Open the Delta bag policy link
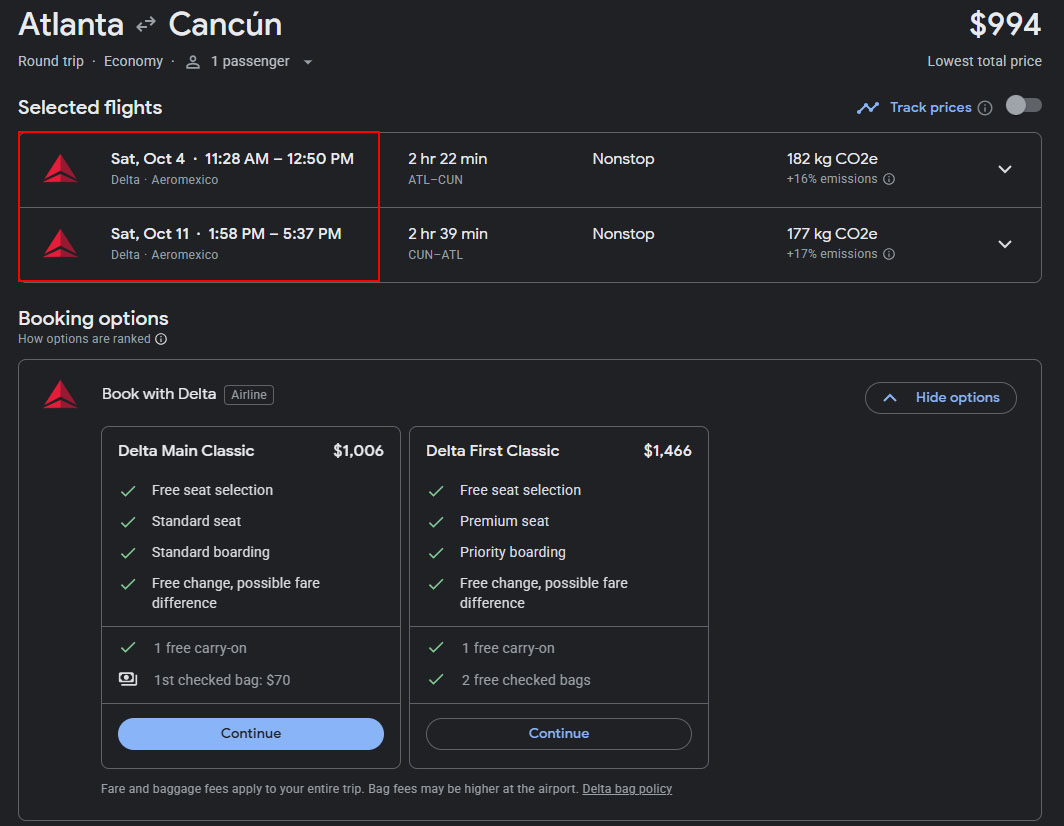This screenshot has height=826, width=1064. click(x=627, y=789)
